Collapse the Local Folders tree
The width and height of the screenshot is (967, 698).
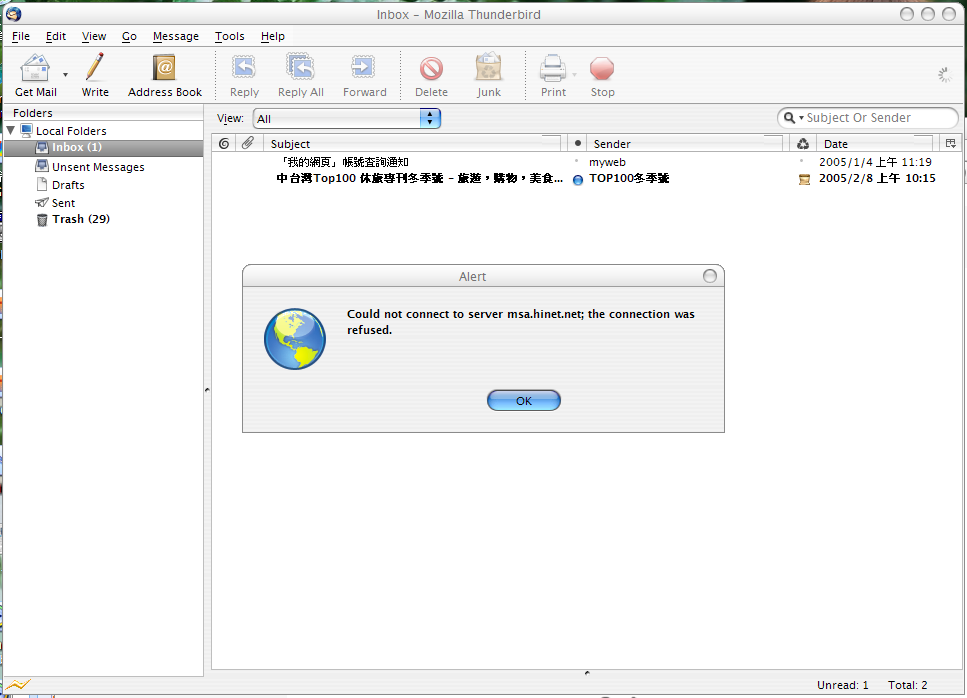click(11, 131)
